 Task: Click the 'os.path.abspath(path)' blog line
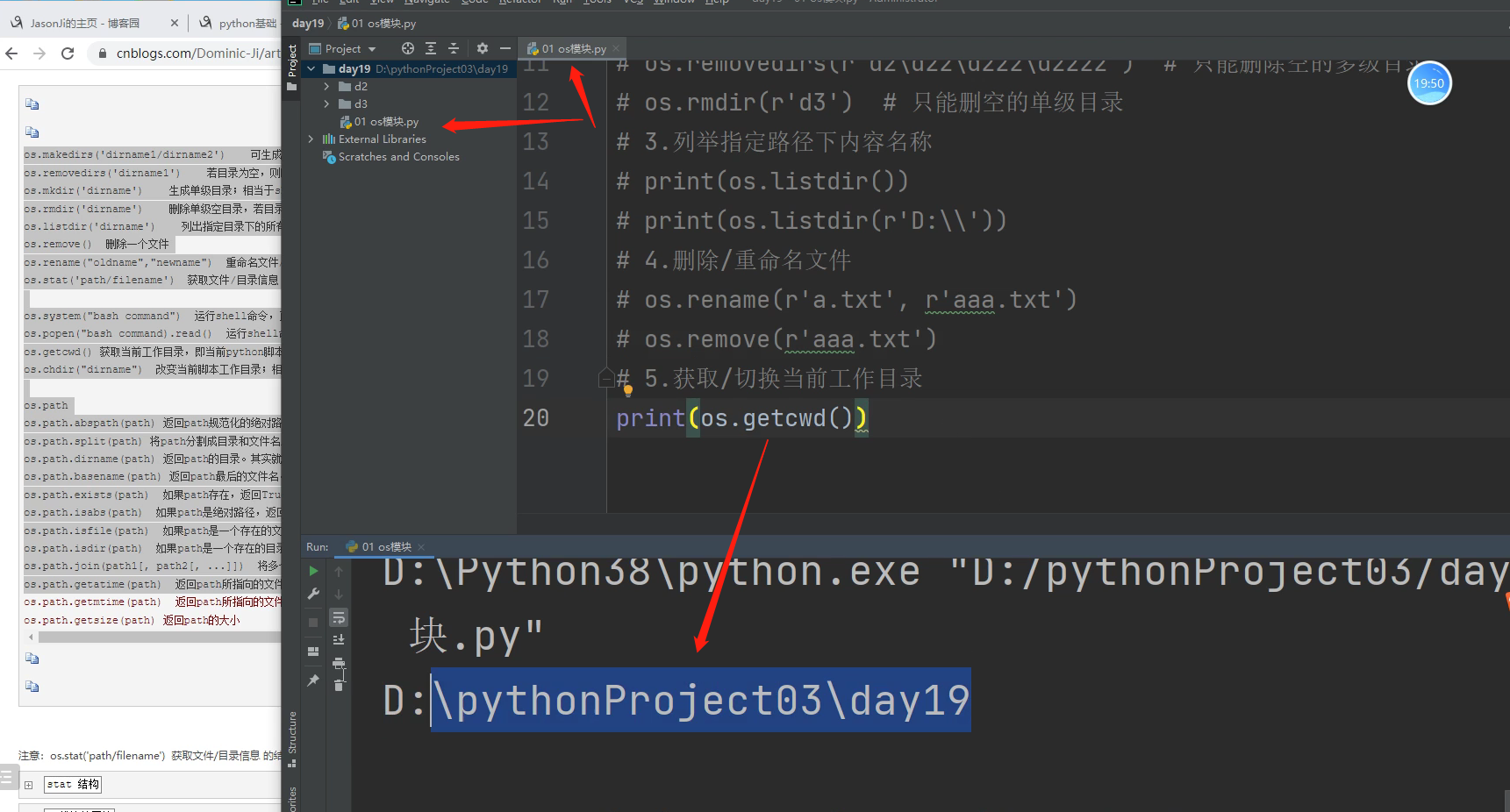153,423
